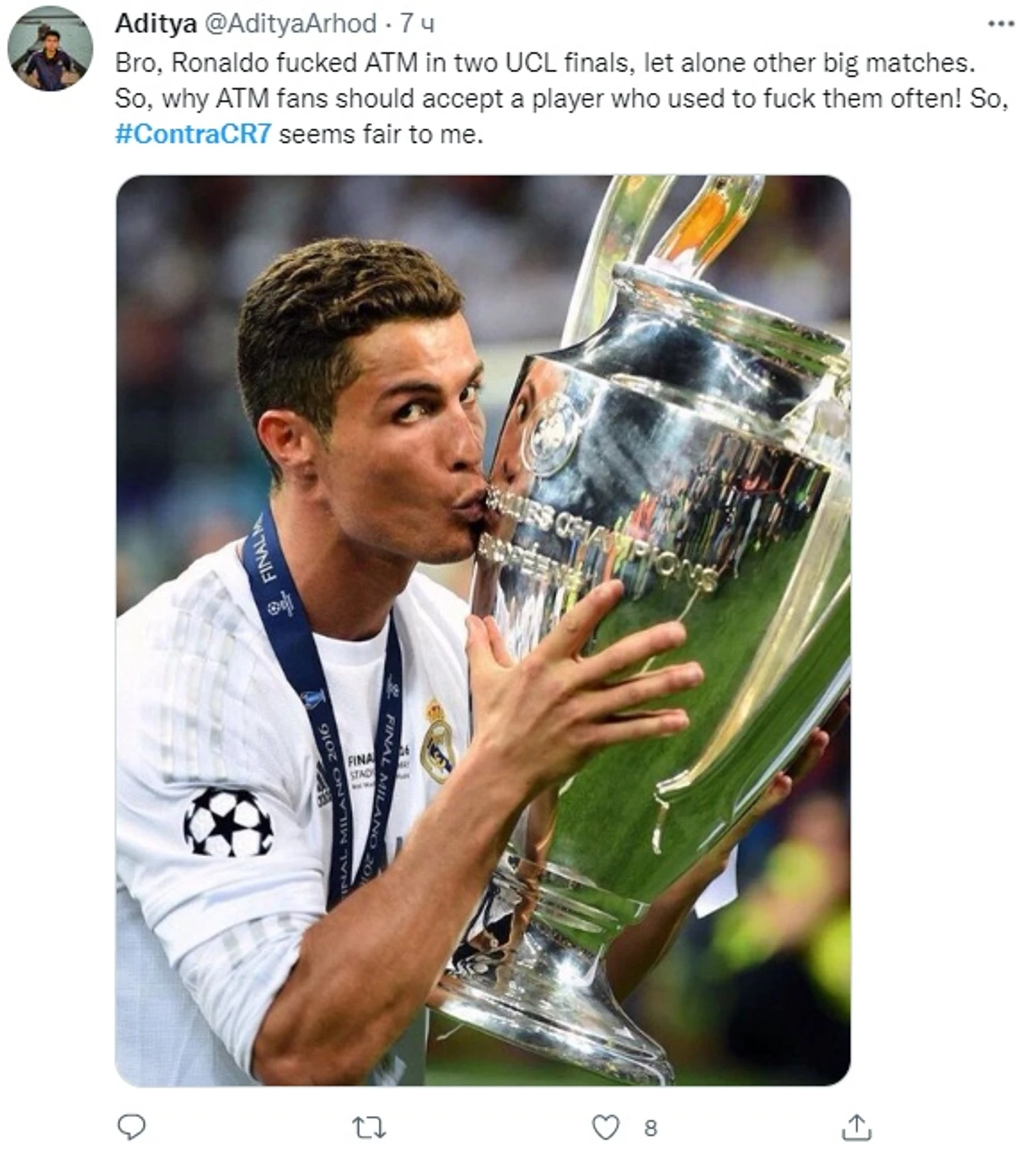View the like count number 8
The height and width of the screenshot is (1150, 1036).
tap(650, 1127)
